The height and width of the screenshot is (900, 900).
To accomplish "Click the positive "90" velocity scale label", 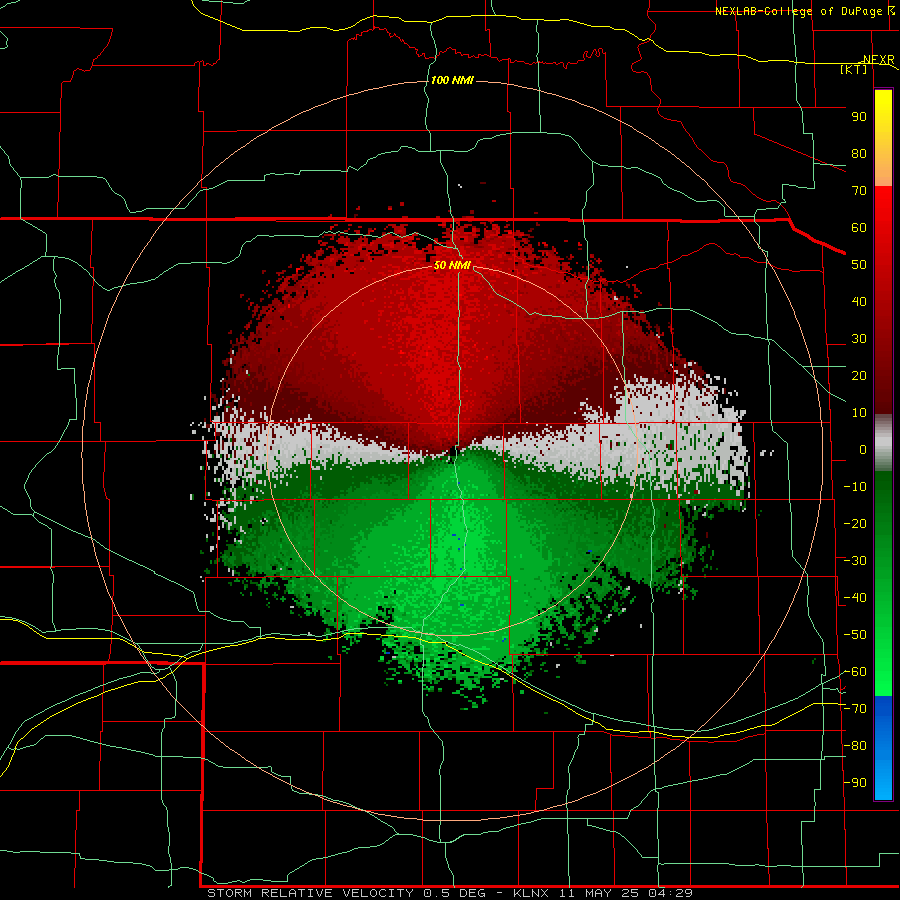I will (859, 117).
